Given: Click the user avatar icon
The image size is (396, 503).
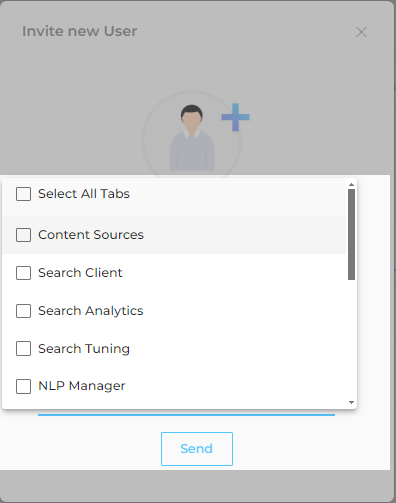Looking at the screenshot, I should (192, 137).
